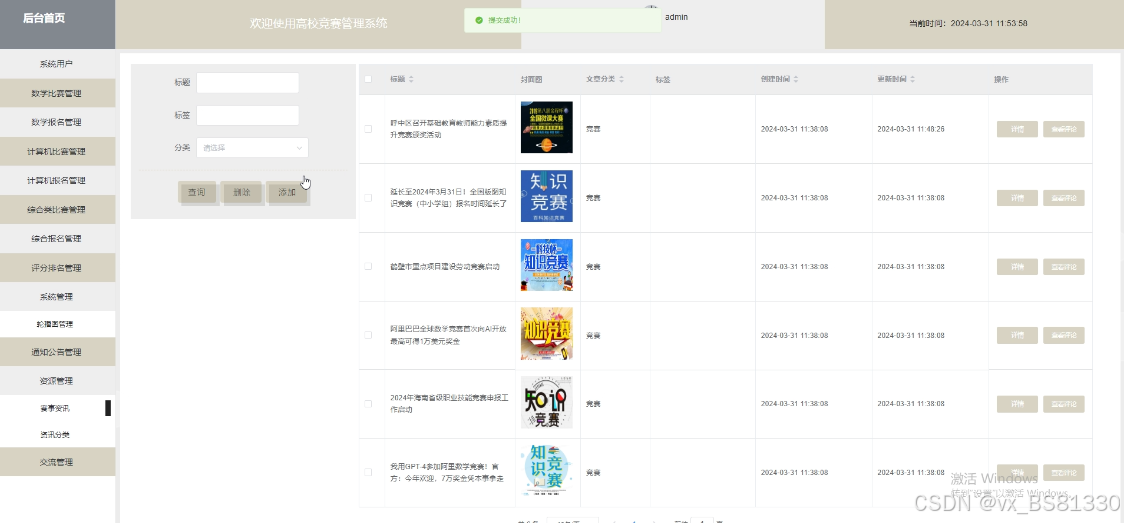Click title text 2024年海南省级职业技能竞赛申报工作启动
1124x523 pixels.
tap(449, 404)
